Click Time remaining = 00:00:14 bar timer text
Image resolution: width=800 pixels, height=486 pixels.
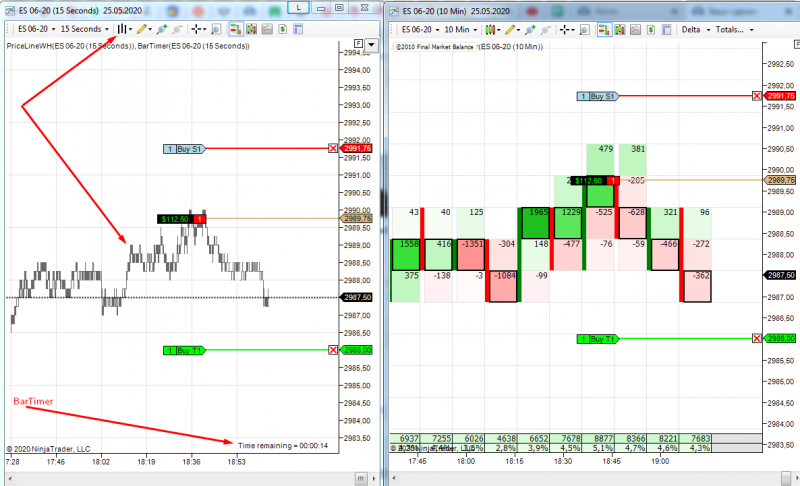[x=283, y=445]
